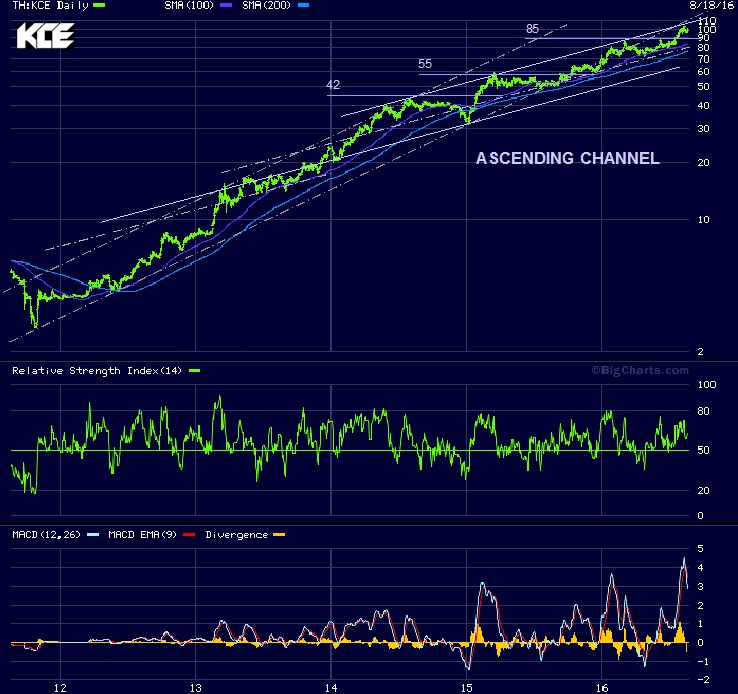Click the green Daily legend color swatch
Viewport: 738px width, 694px height.
(99, 6)
